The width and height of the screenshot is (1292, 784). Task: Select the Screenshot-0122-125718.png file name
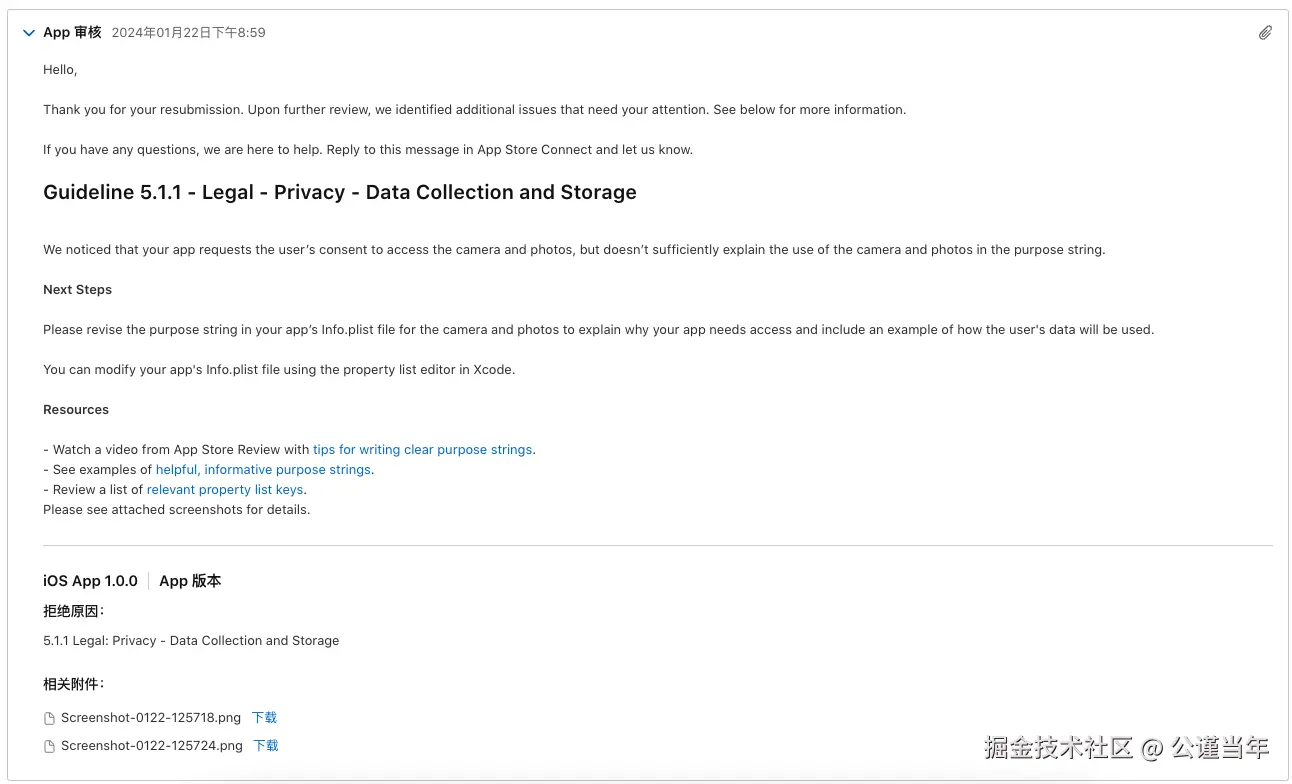point(151,718)
